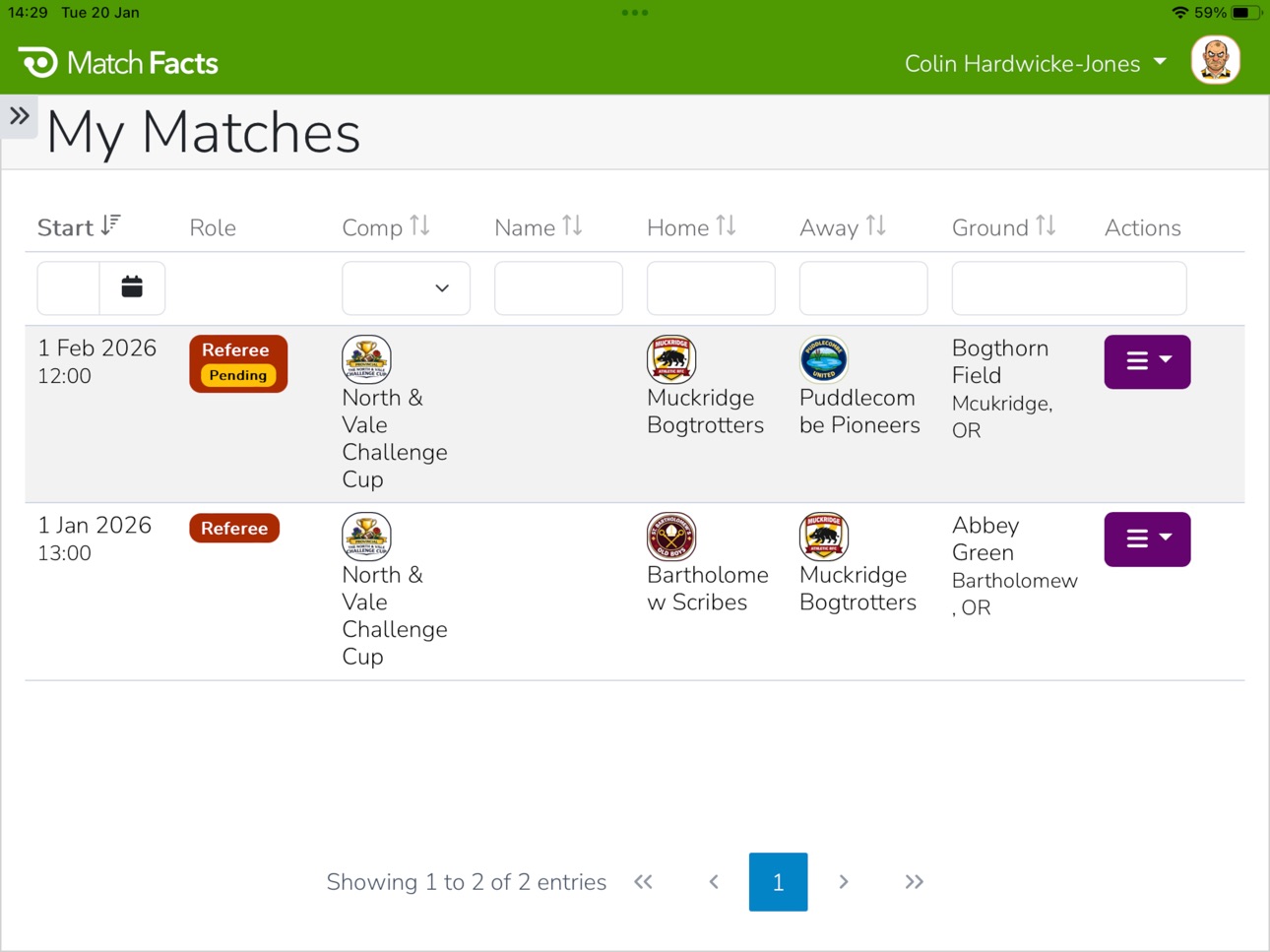Screen dimensions: 1270x952
Task: Select Bartholomew Scribes club crest
Action: point(671,536)
